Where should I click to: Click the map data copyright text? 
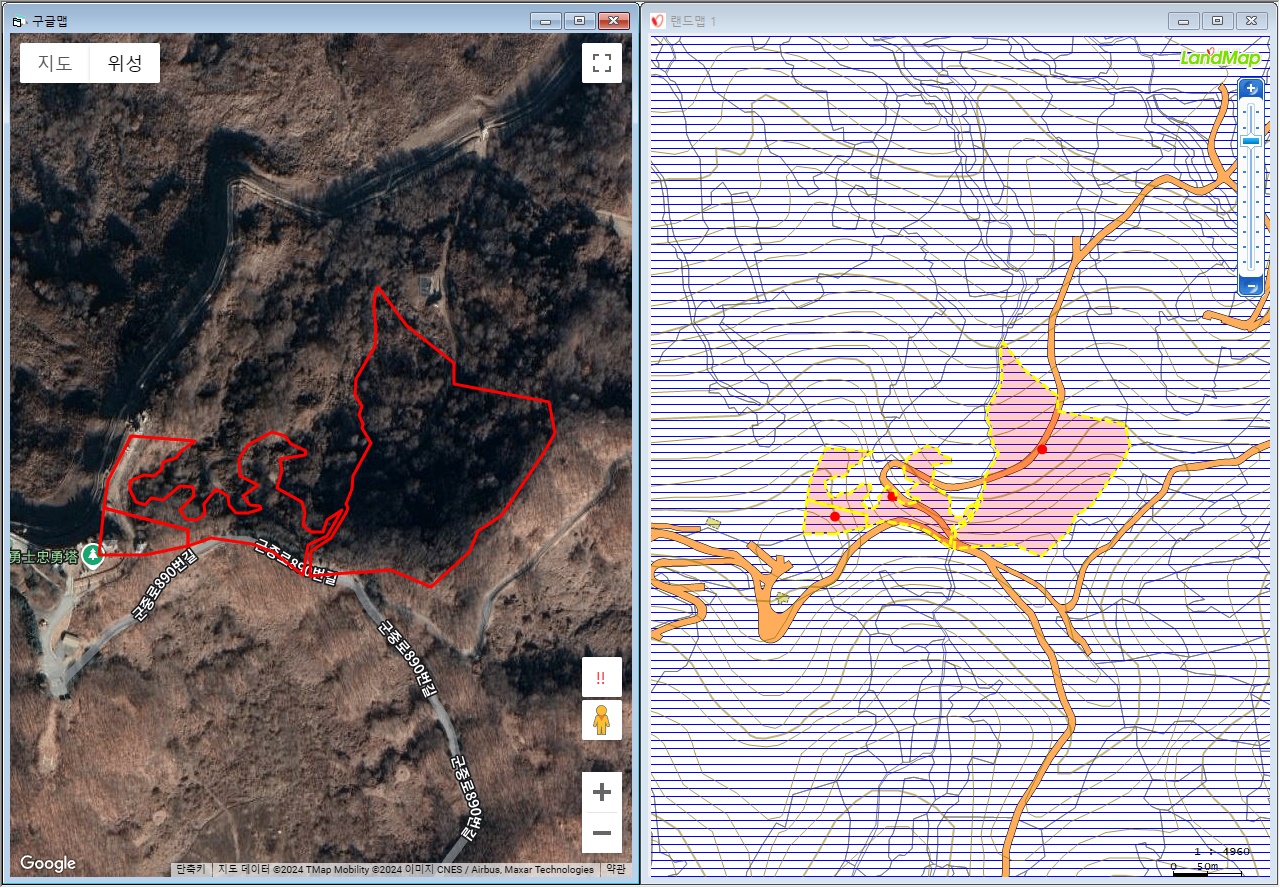click(406, 869)
